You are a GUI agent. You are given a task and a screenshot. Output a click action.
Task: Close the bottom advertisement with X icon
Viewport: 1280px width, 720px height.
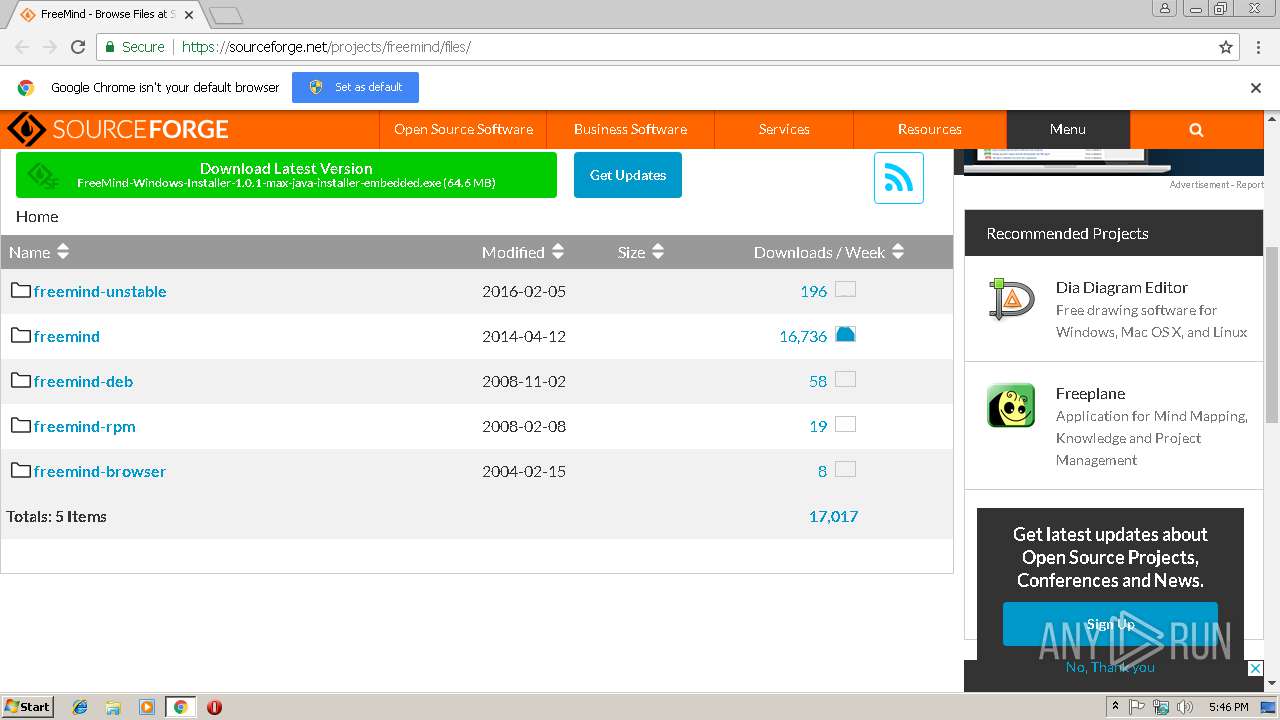click(1256, 669)
